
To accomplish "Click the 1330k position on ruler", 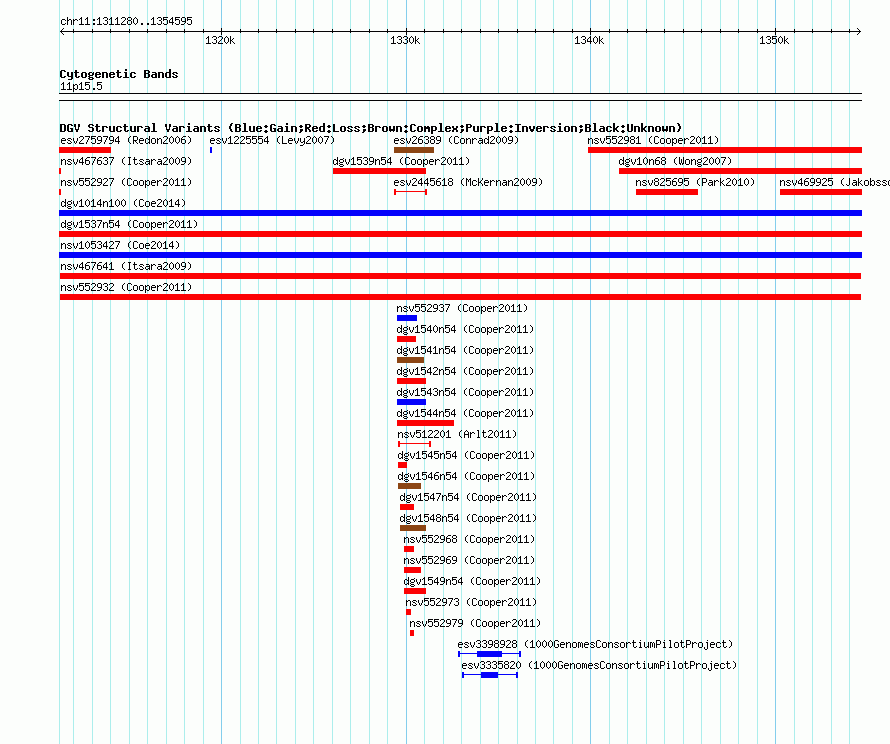I will (405, 40).
